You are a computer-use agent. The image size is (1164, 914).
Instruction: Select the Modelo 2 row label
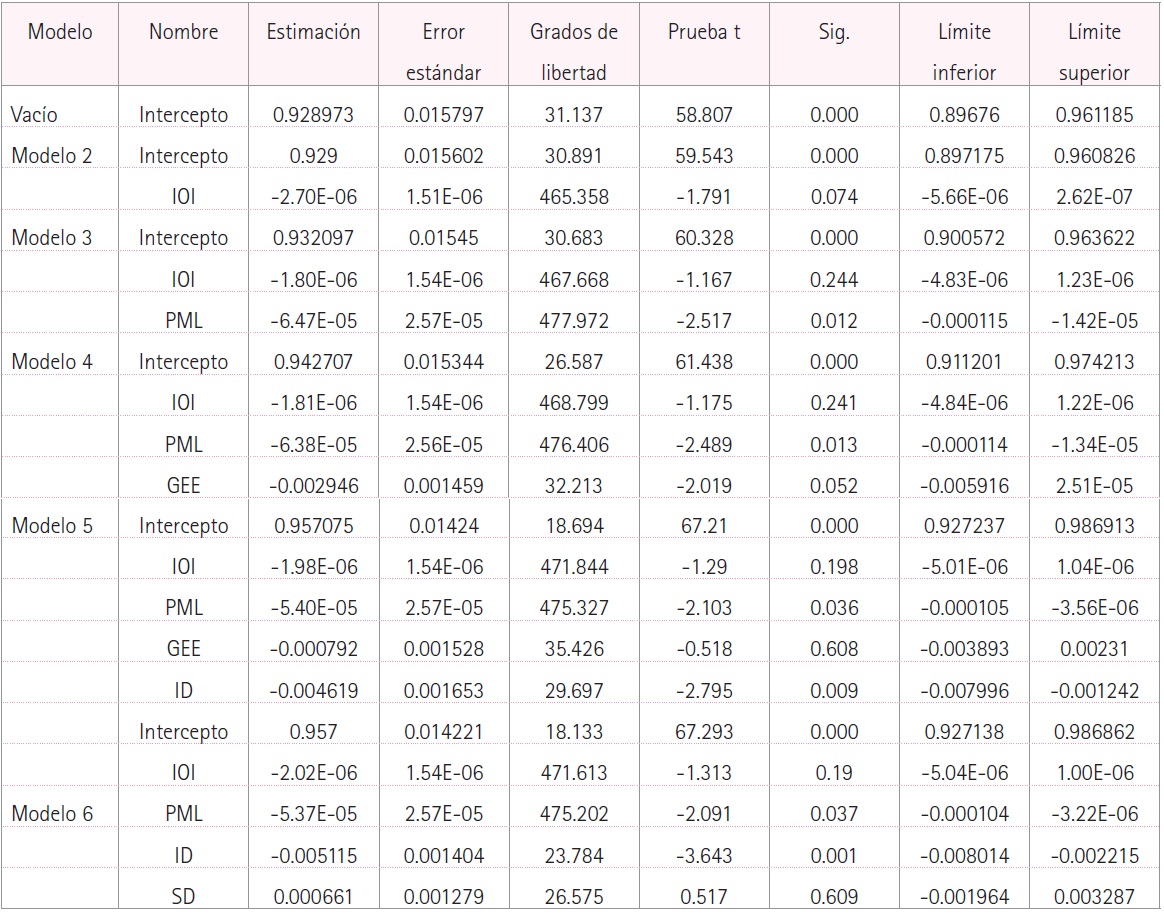pyautogui.click(x=52, y=156)
